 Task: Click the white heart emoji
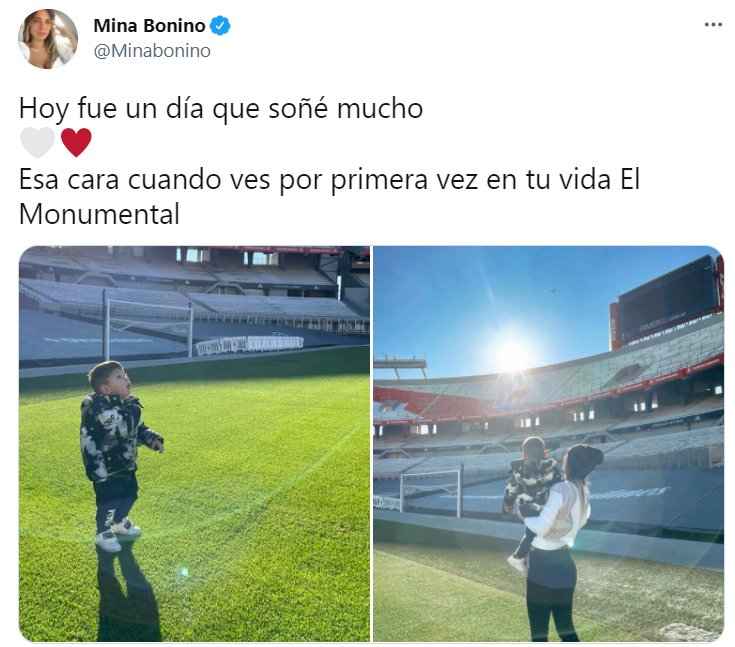(x=38, y=142)
